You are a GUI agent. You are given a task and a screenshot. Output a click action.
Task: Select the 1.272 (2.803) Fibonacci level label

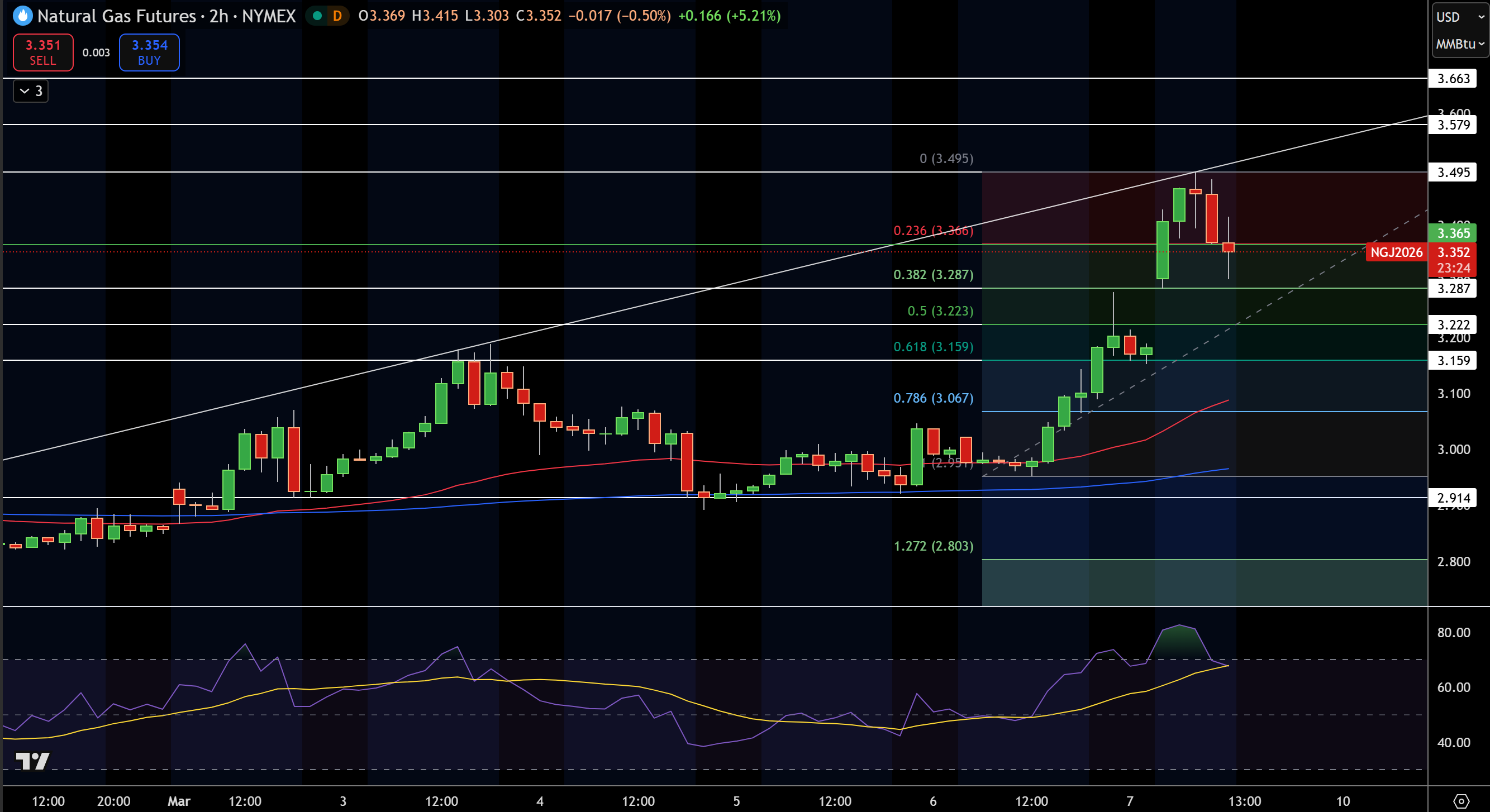coord(933,546)
